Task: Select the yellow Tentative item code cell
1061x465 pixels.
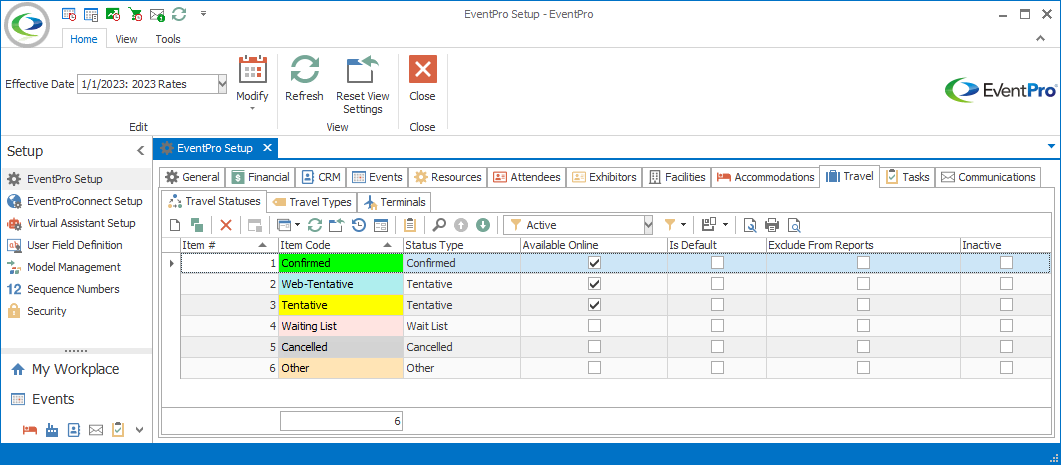Action: [341, 305]
